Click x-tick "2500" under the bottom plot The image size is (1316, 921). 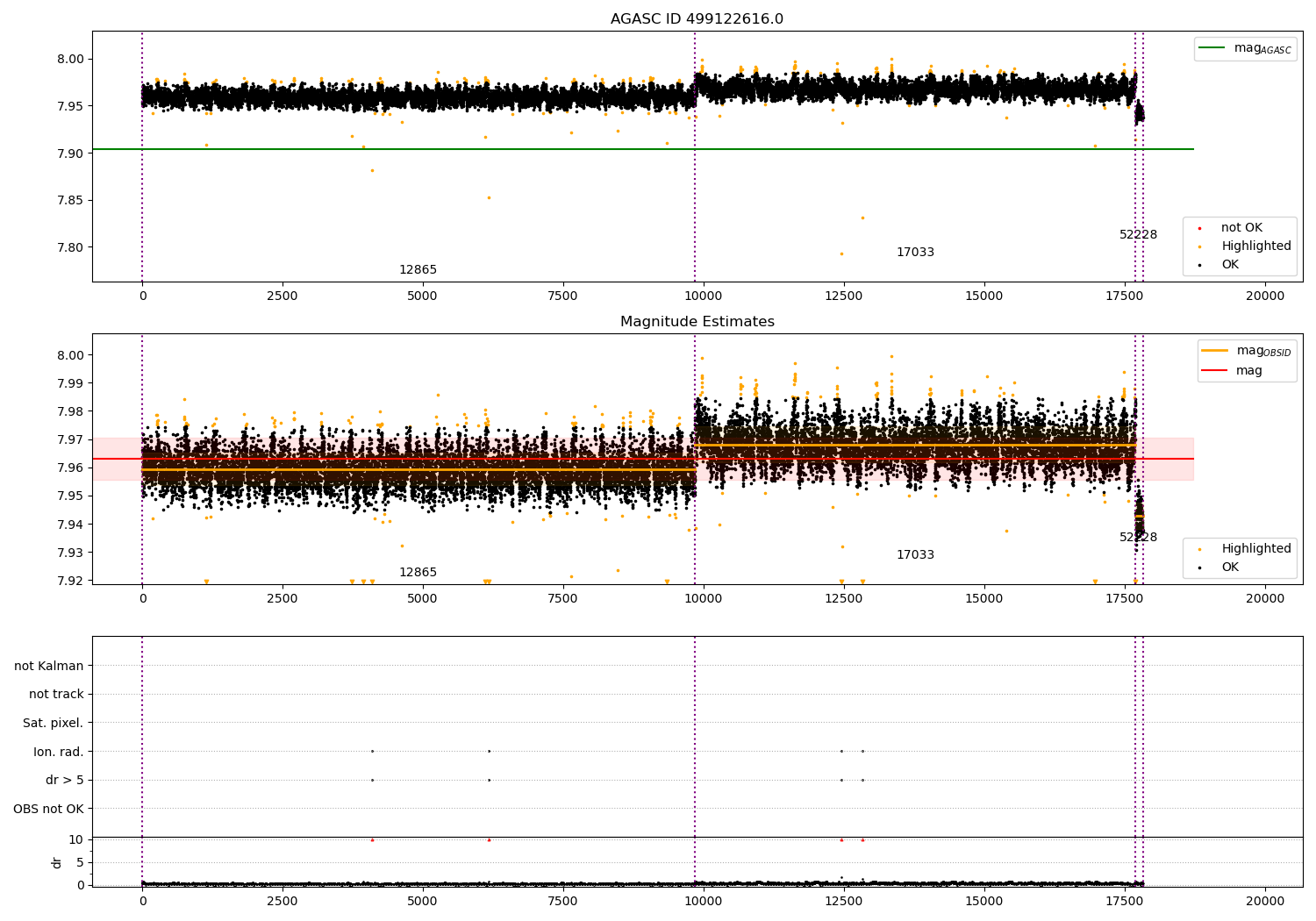point(283,900)
